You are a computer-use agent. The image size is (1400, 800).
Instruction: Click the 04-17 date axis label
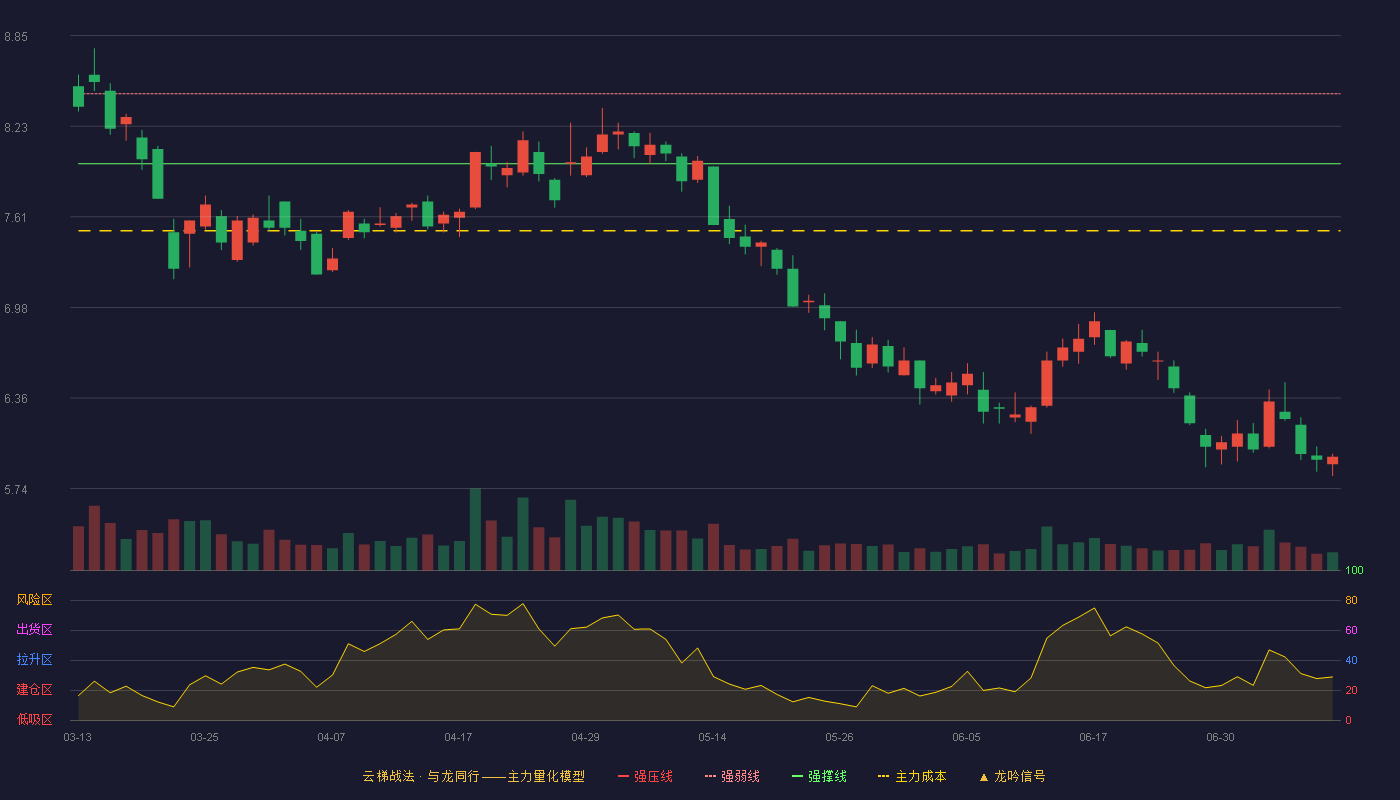(458, 737)
